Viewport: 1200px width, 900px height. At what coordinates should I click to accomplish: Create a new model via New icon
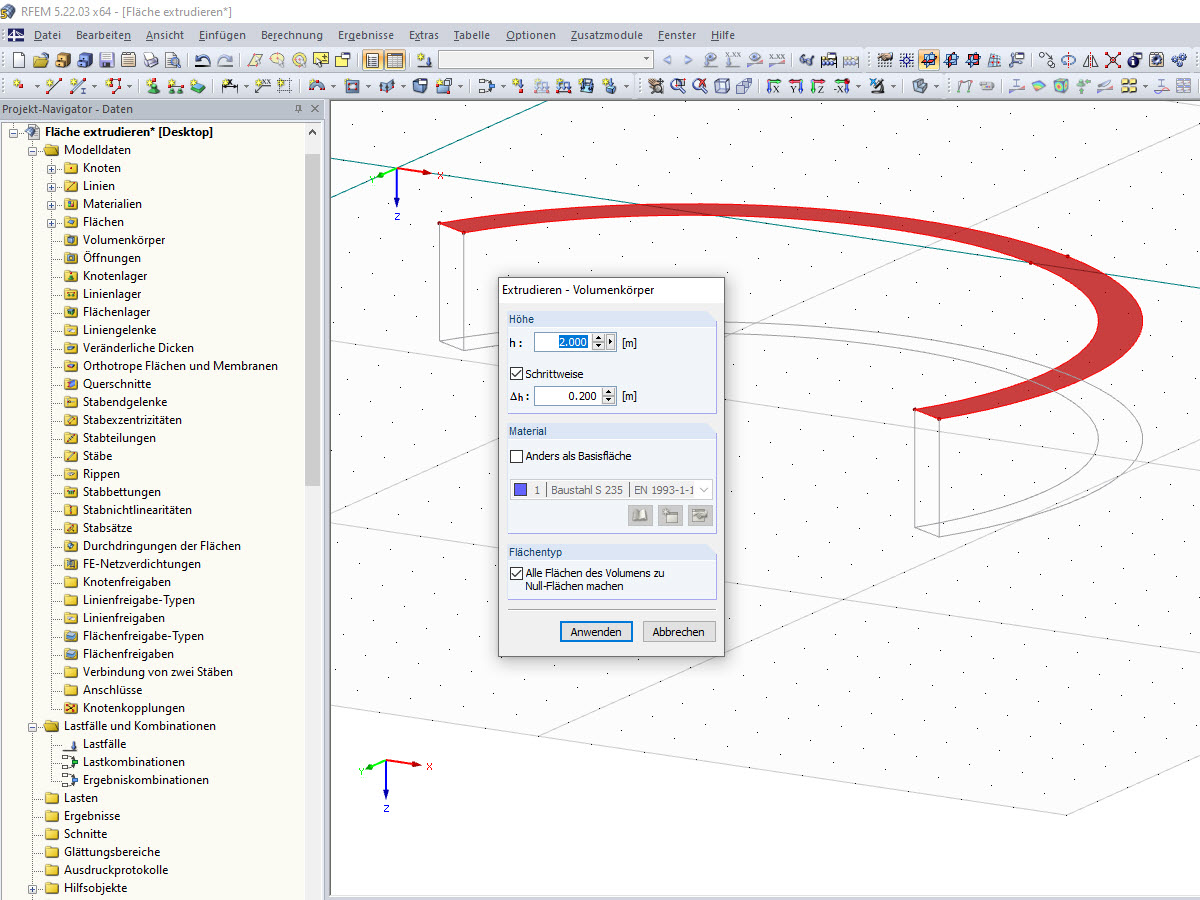[18, 60]
